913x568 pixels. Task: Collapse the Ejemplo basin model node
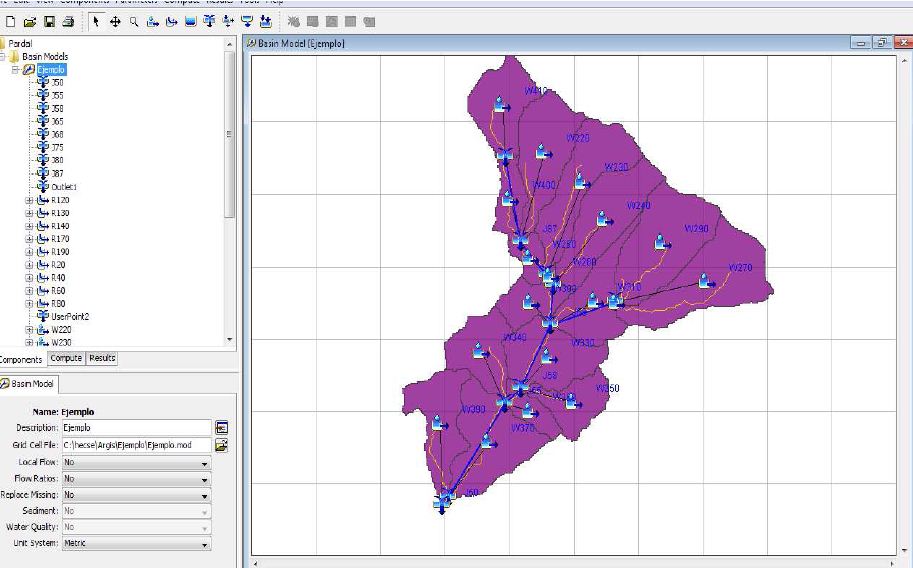click(x=17, y=70)
